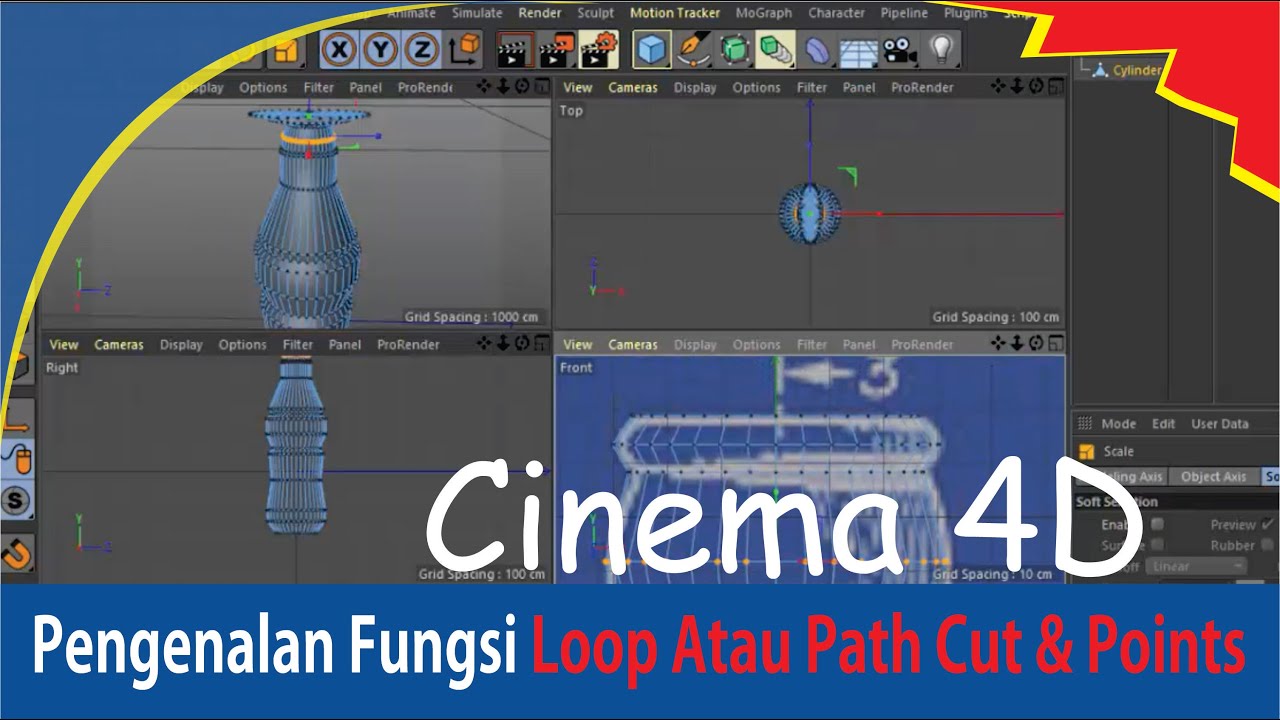
Task: Click Edit in the Attributes manager
Action: click(x=1163, y=423)
